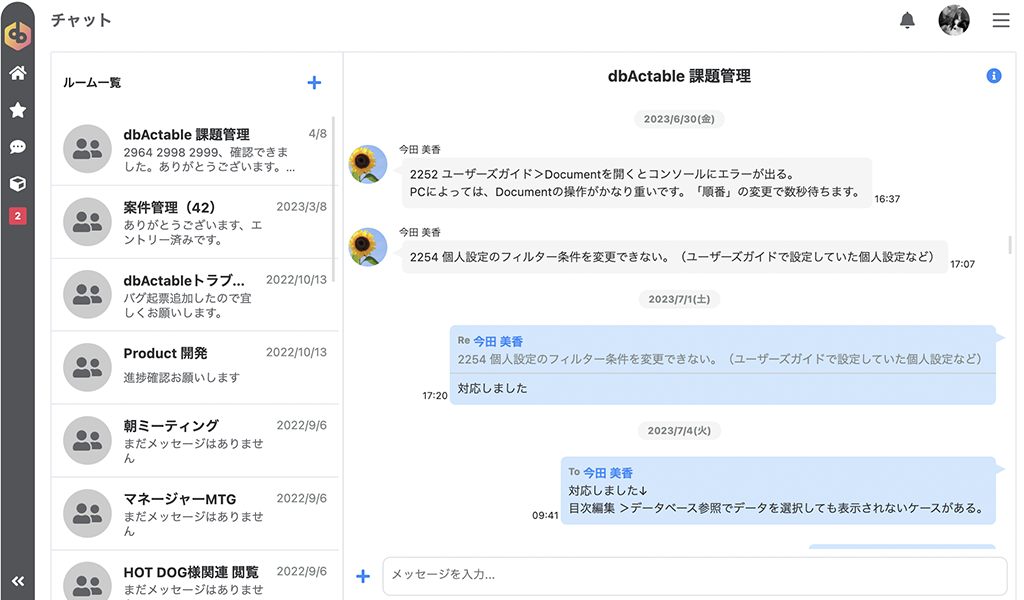Click the ルーム一覧 heading
This screenshot has height=600, width=1024.
[92, 83]
